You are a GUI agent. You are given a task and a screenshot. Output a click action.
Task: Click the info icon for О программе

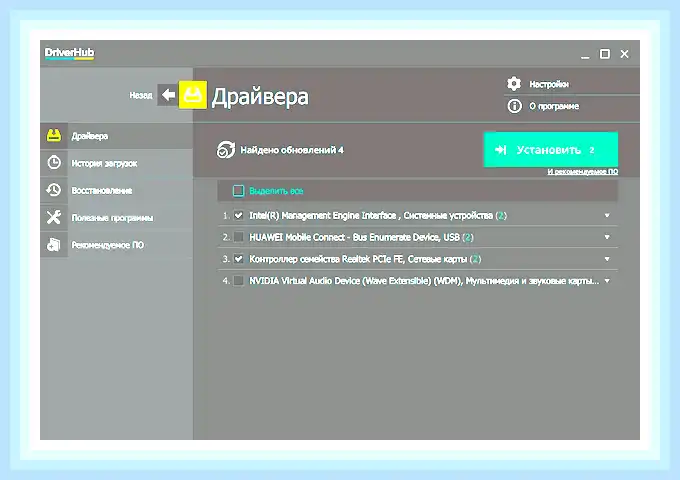click(514, 106)
